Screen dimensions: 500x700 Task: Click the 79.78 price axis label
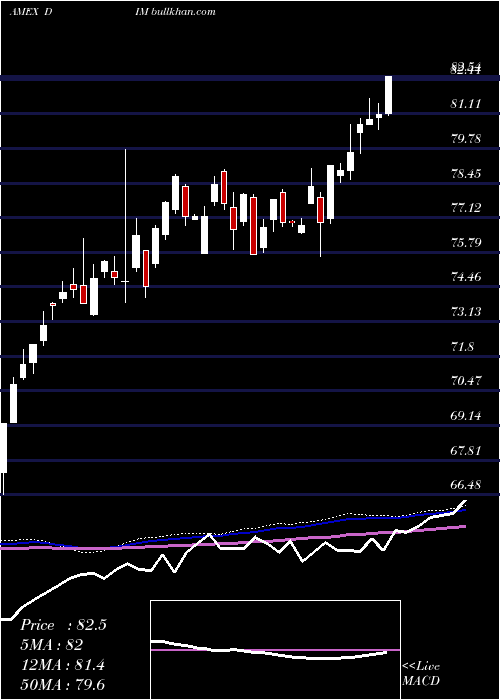(466, 138)
